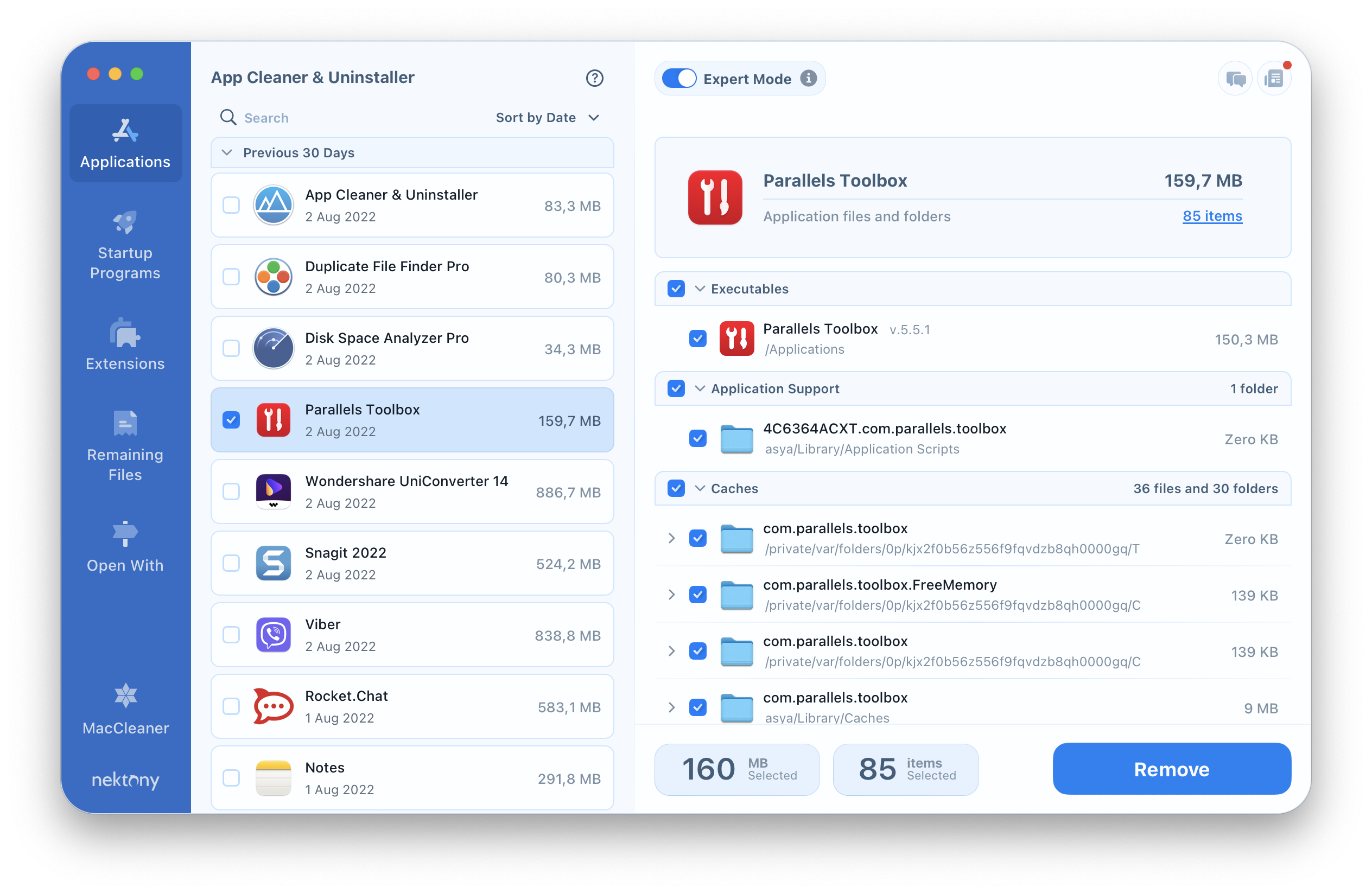Select Wondershare UniConverter 14 app entry

click(413, 491)
